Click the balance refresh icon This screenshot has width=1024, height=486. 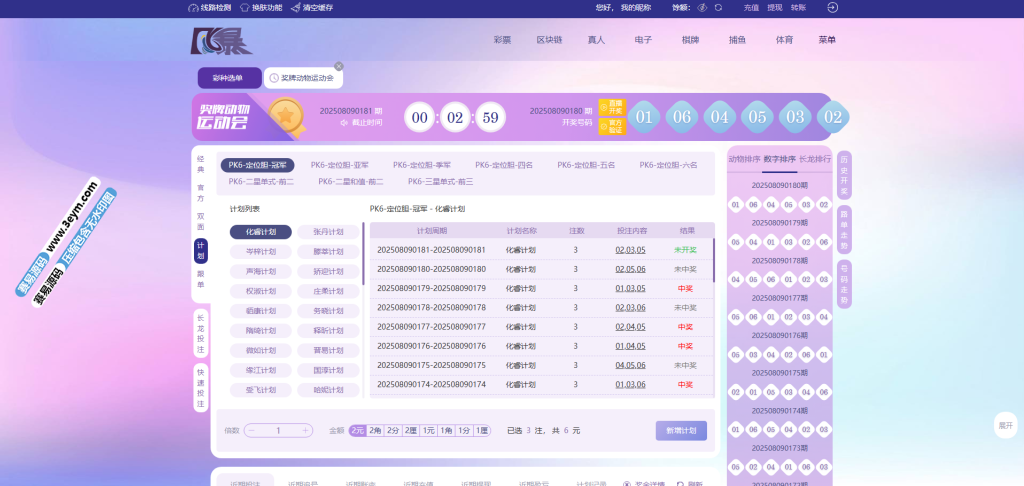point(719,7)
